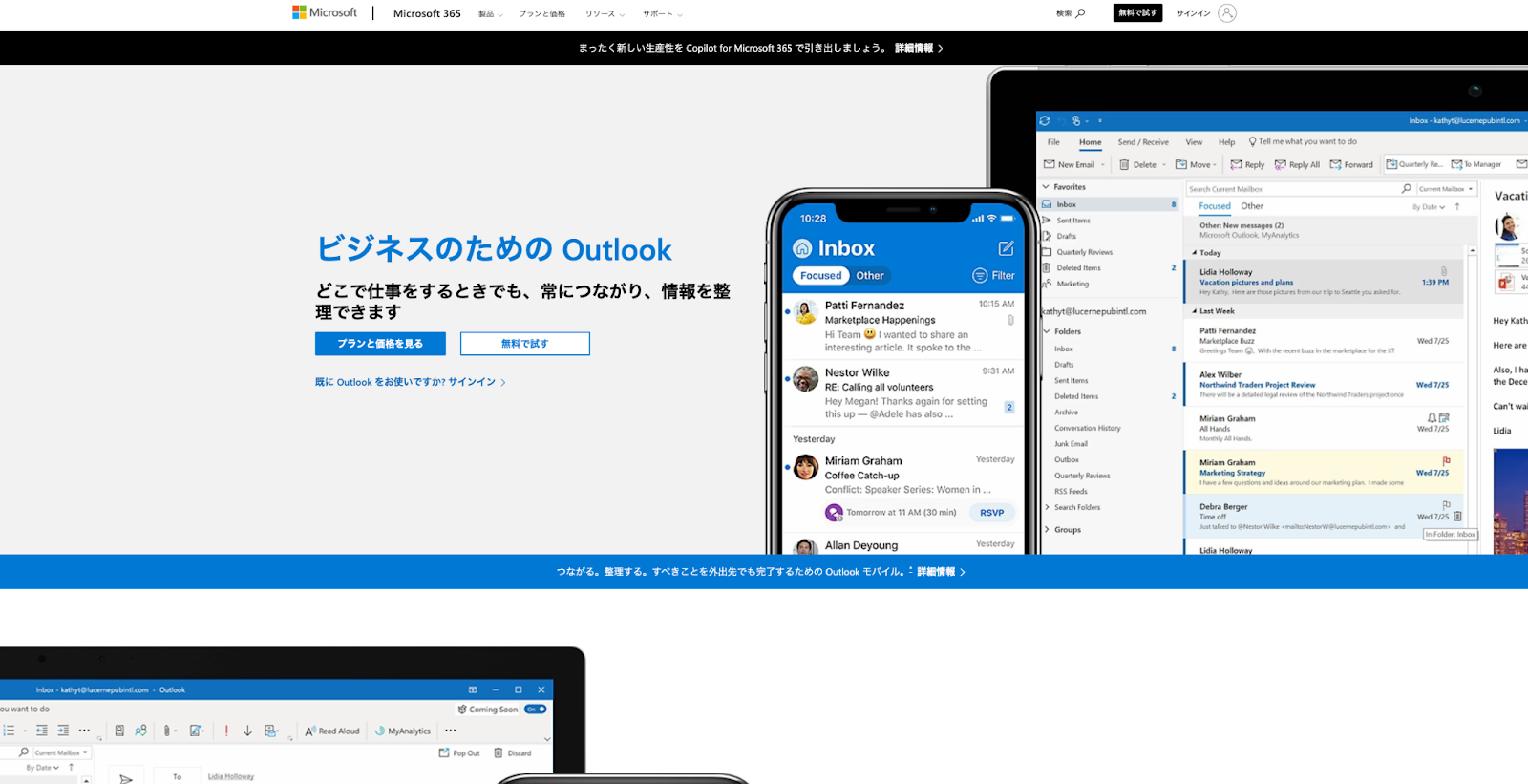Image resolution: width=1528 pixels, height=784 pixels.
Task: Select the Focused pill on the phone
Action: tap(821, 276)
